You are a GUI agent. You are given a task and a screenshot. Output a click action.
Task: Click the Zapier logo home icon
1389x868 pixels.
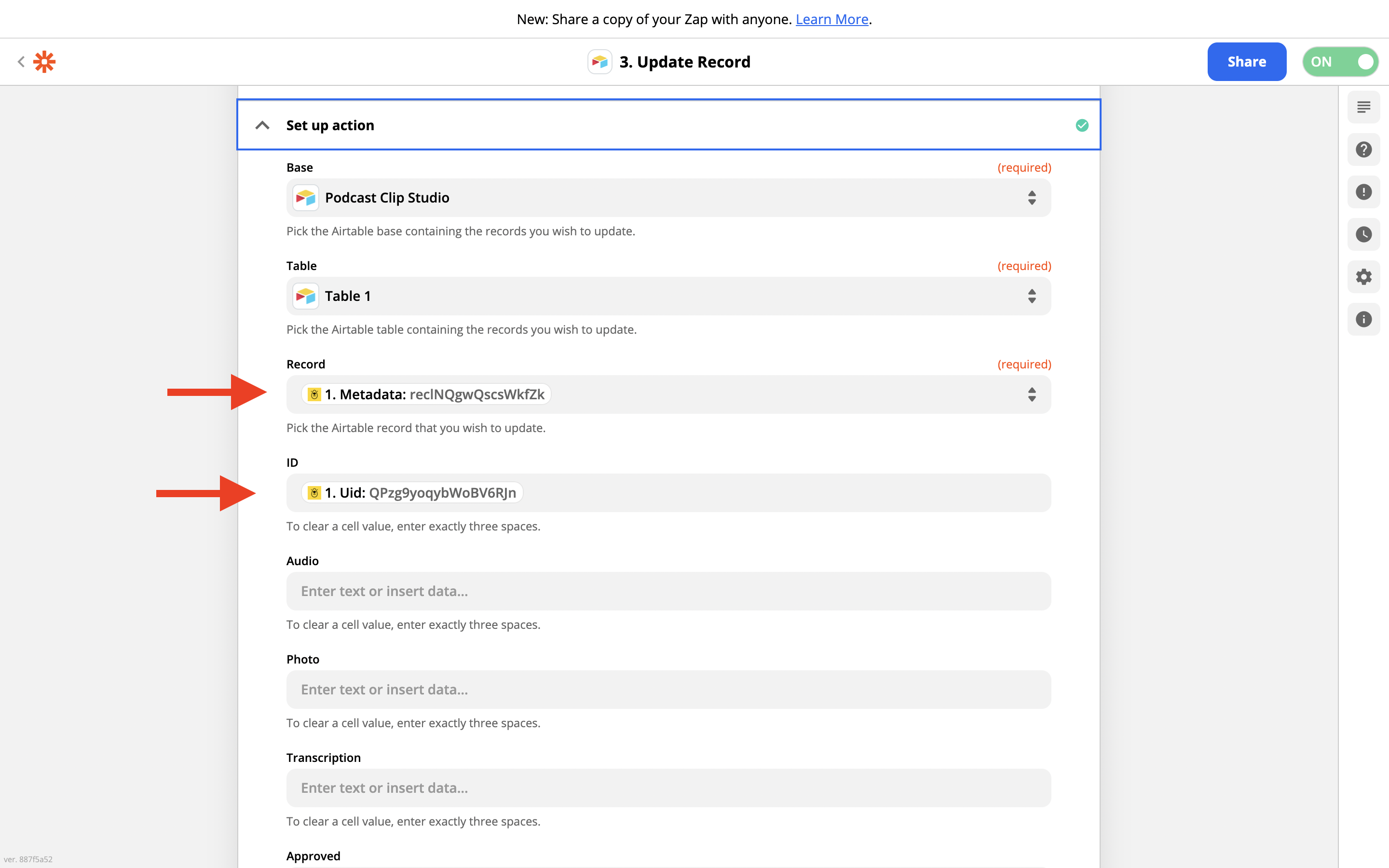(x=44, y=61)
